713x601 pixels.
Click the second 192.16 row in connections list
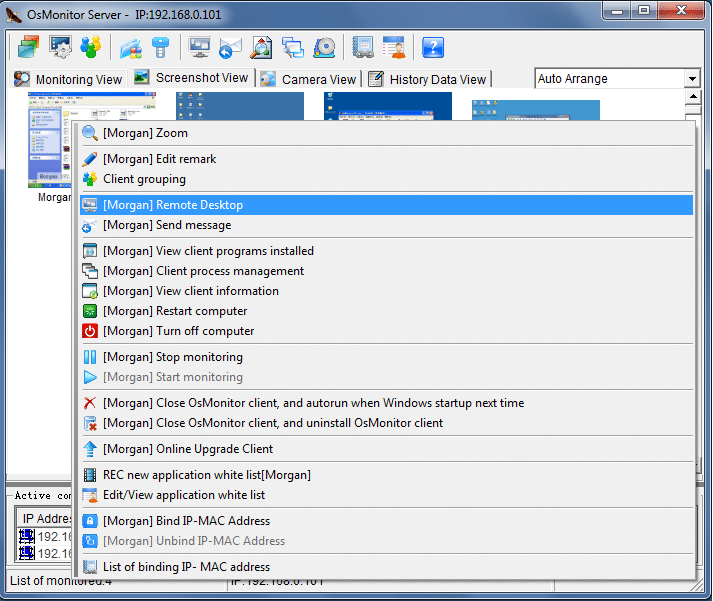(x=45, y=553)
